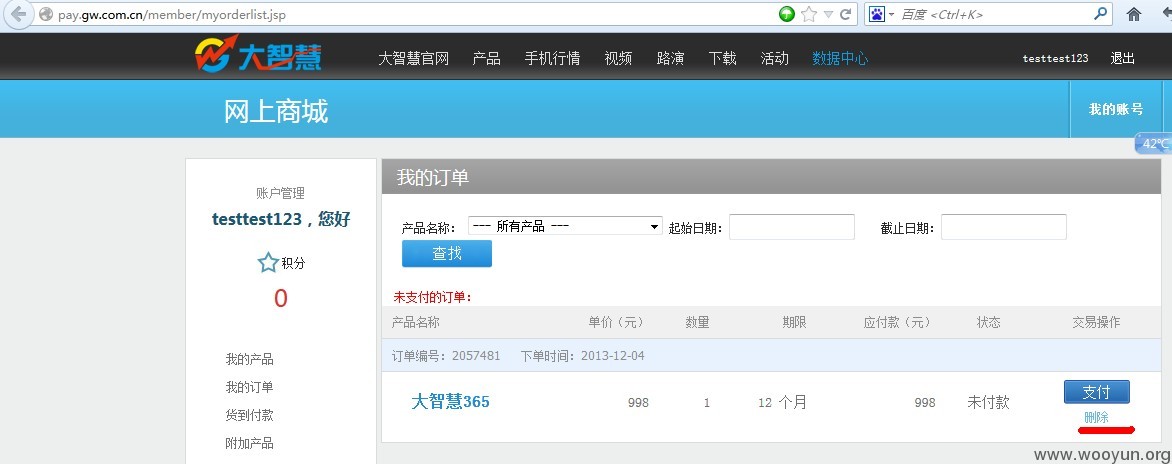Log out via 退出 link
The image size is (1172, 464).
point(1123,58)
